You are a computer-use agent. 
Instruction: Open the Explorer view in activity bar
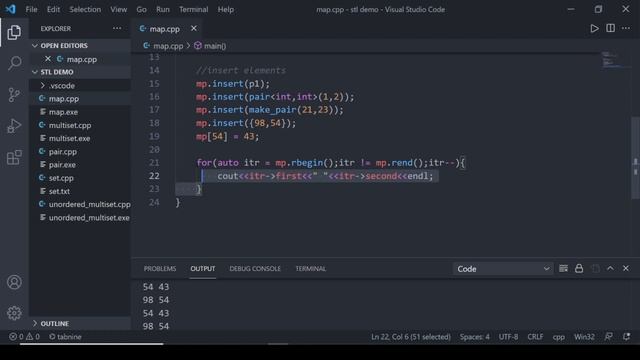pos(14,32)
